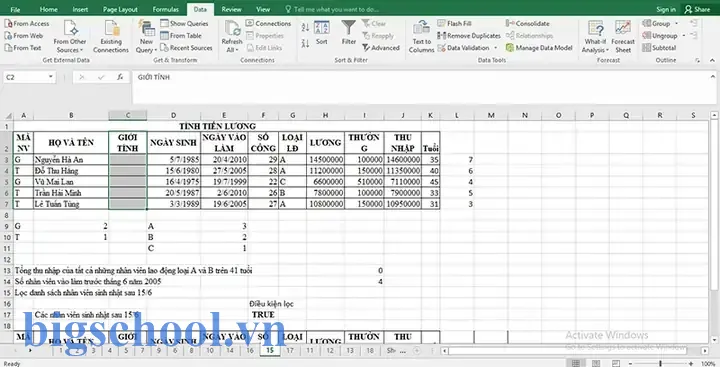Viewport: 720px width, 367px height.
Task: Open Consolidate tool
Action: (527, 23)
